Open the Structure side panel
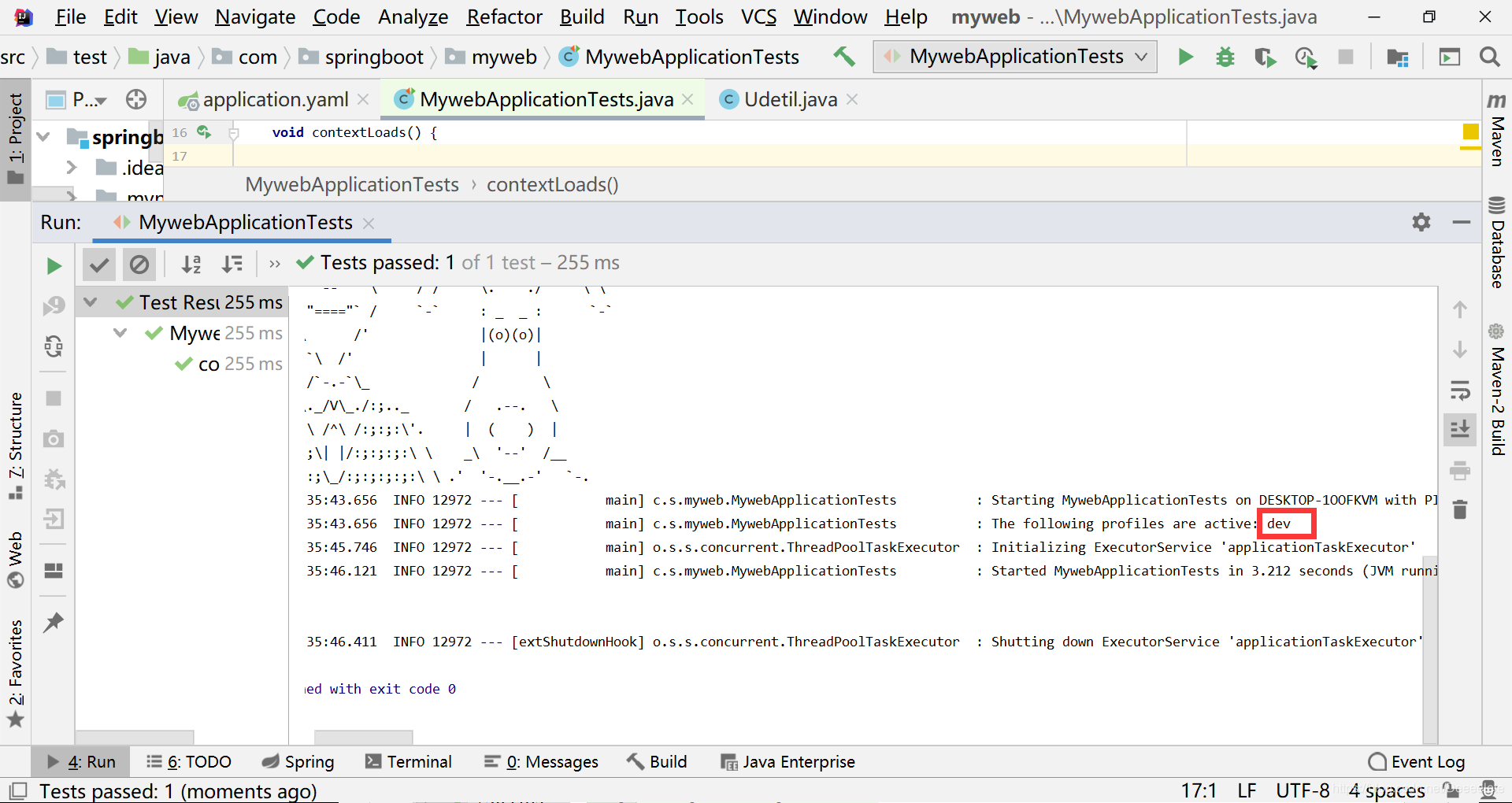Screen dimensions: 1512x803 pyautogui.click(x=16, y=446)
